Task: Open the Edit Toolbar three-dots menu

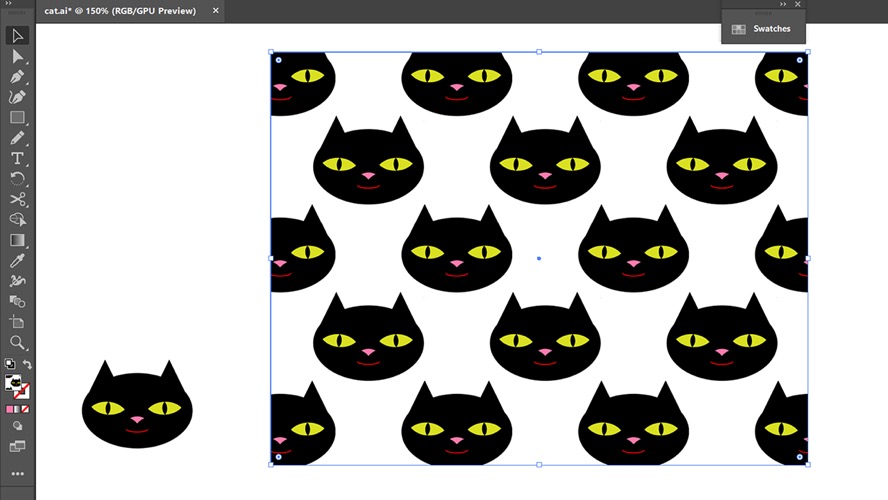Action: [18, 473]
